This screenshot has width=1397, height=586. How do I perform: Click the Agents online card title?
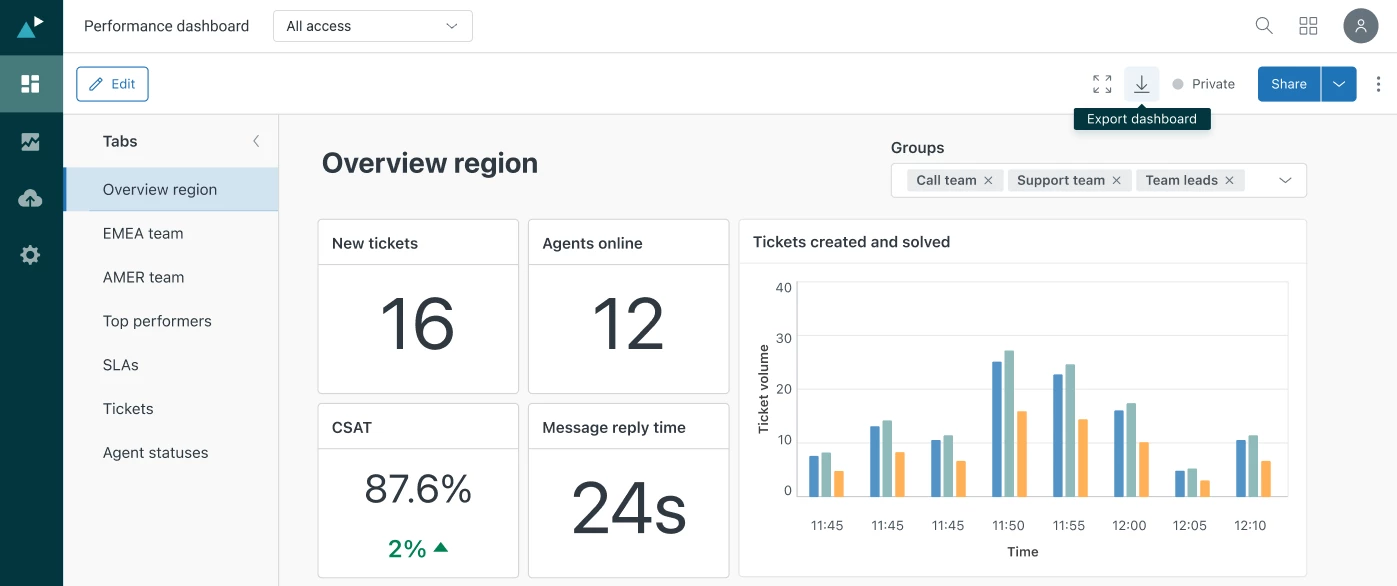[592, 243]
